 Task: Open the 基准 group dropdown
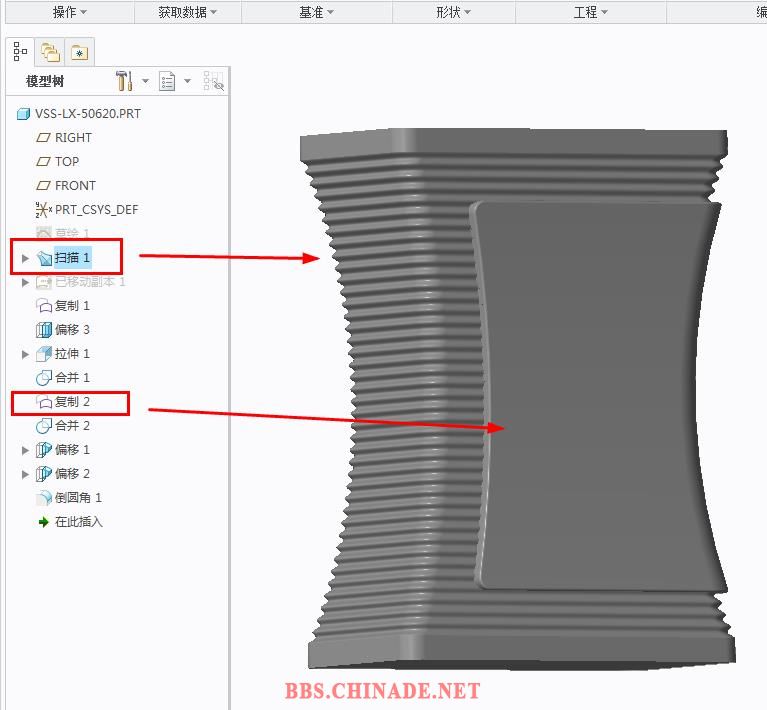click(316, 12)
